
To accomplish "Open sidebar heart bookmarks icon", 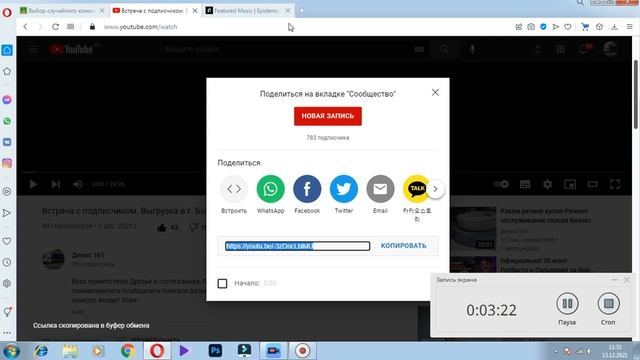I will click(x=7, y=241).
